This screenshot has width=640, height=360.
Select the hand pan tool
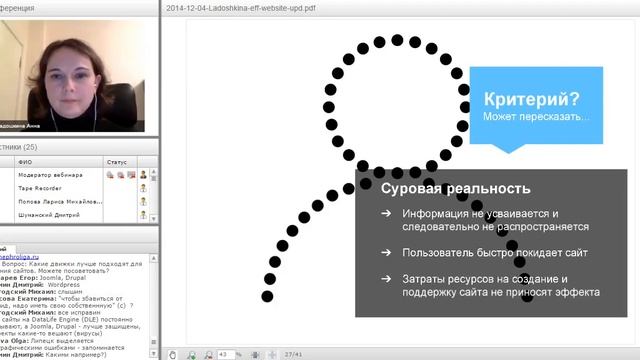173,355
